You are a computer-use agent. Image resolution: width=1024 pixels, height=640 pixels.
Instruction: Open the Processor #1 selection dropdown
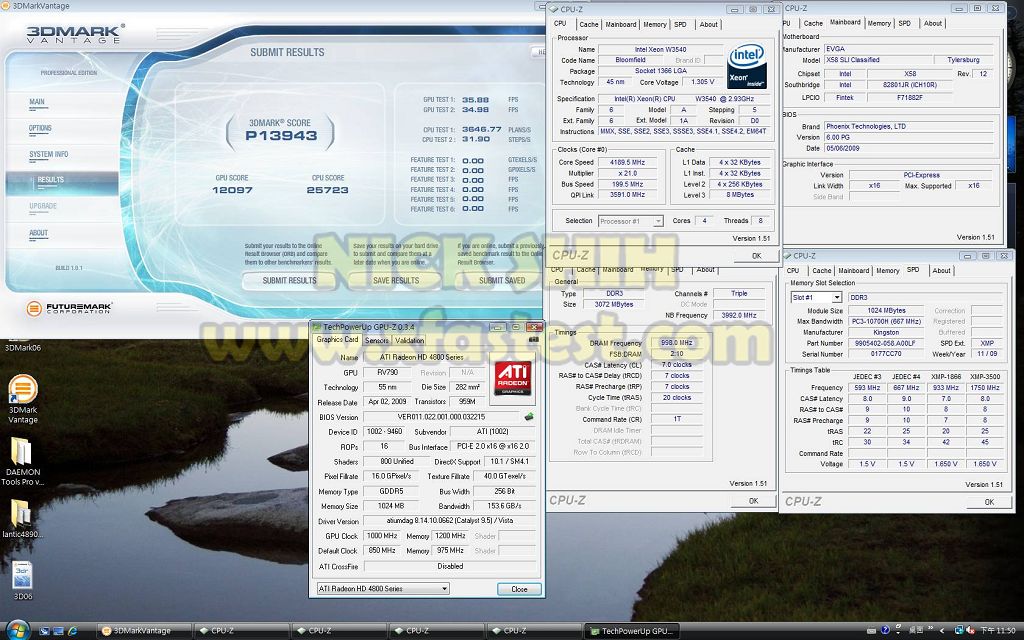click(x=630, y=221)
